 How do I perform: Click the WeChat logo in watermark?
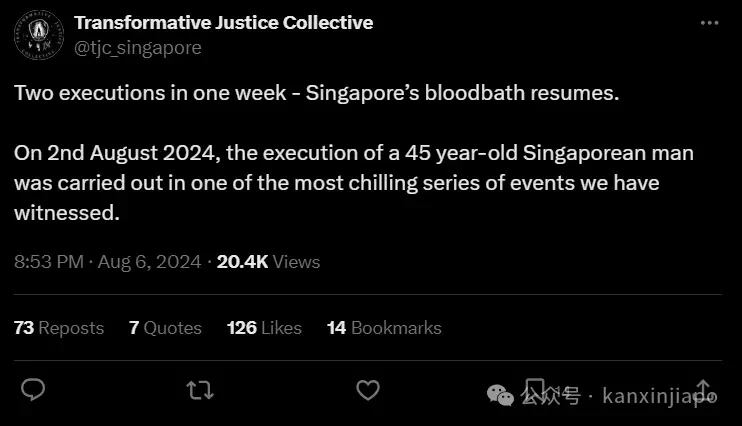(x=500, y=395)
